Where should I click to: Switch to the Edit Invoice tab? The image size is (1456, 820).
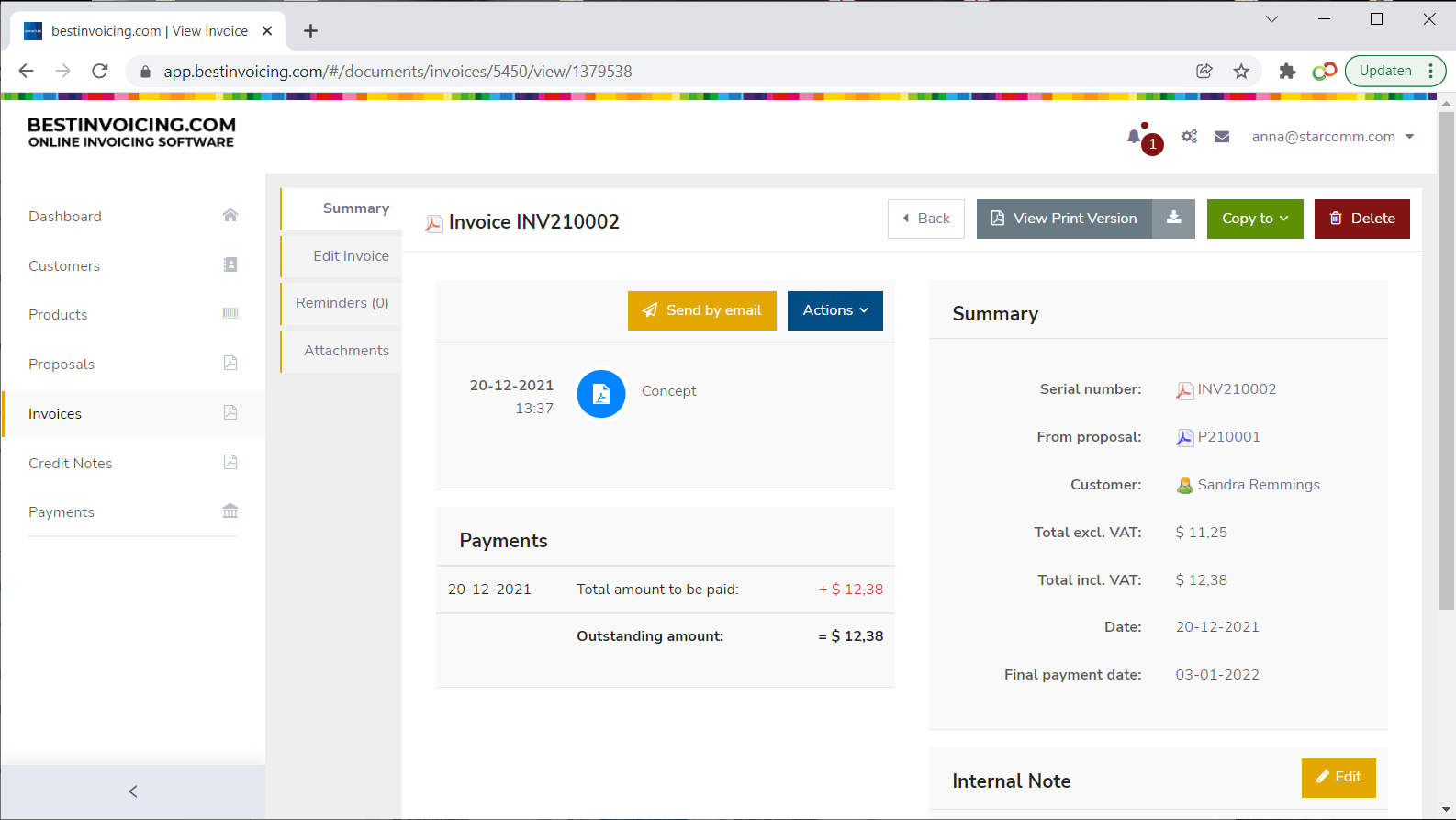click(x=351, y=256)
